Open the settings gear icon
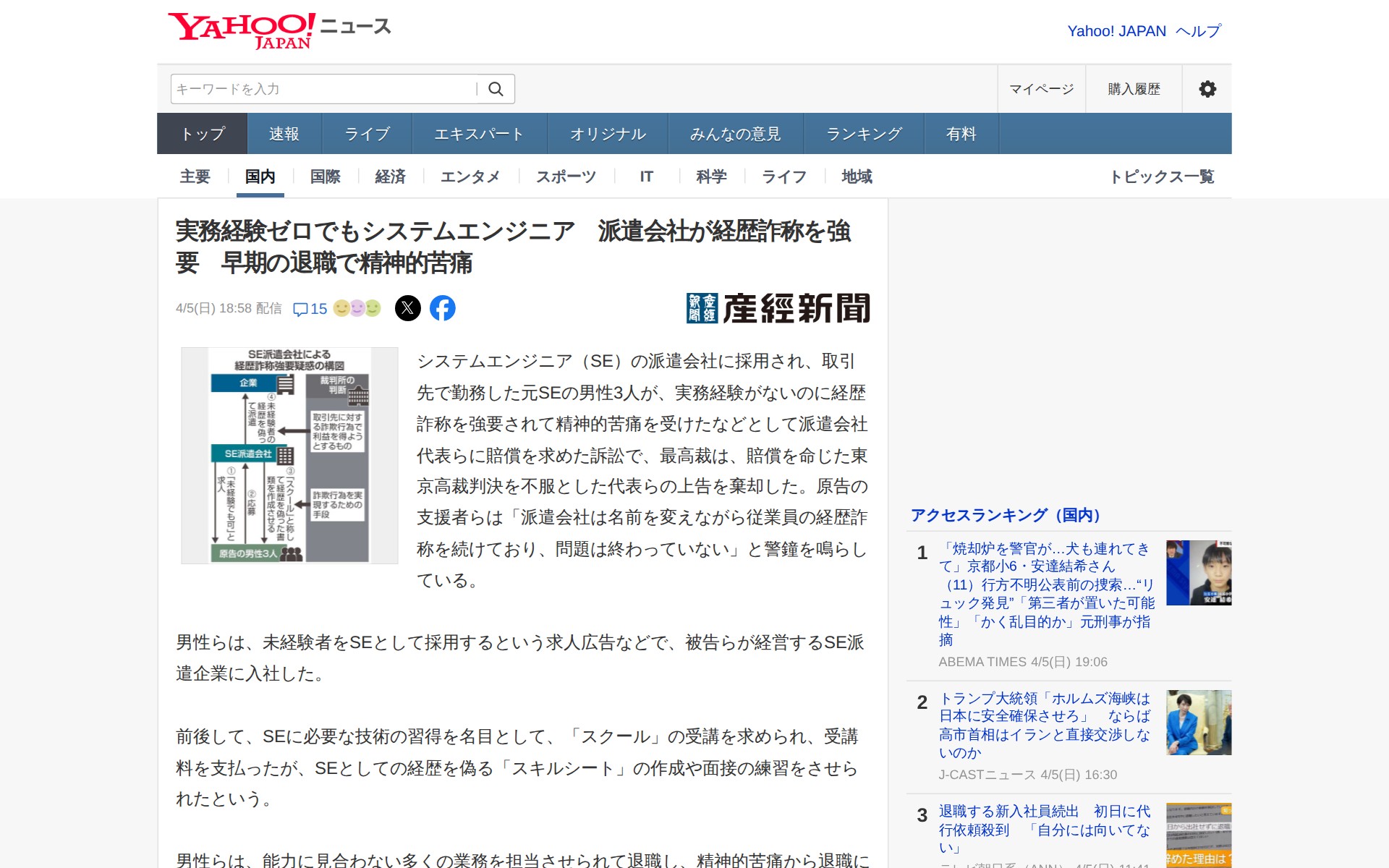 pos(1207,89)
